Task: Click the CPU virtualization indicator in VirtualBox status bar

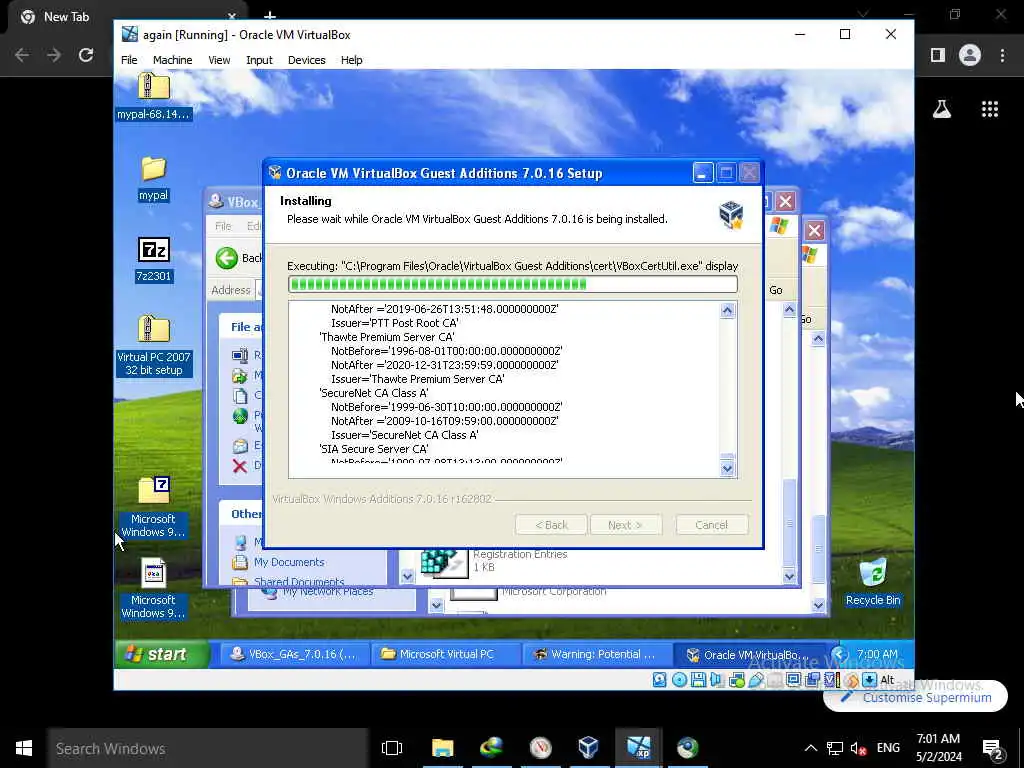Action: coord(831,680)
